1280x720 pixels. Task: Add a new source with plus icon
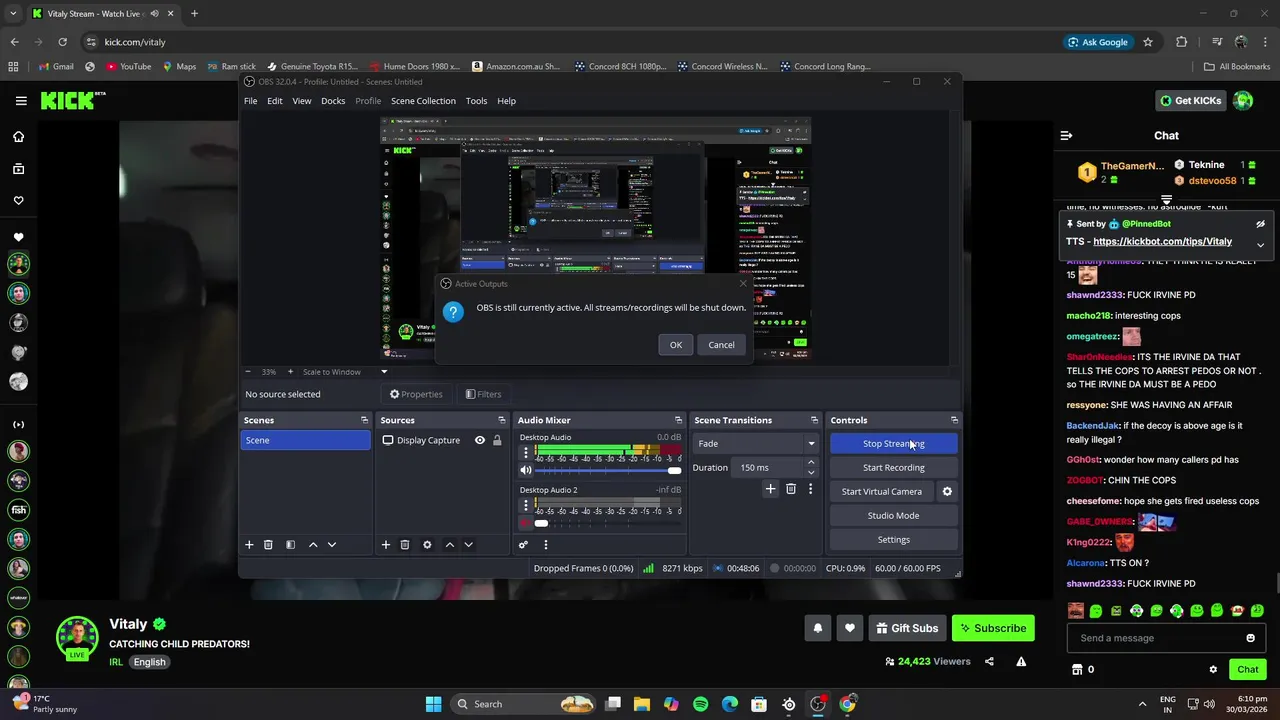pos(386,545)
